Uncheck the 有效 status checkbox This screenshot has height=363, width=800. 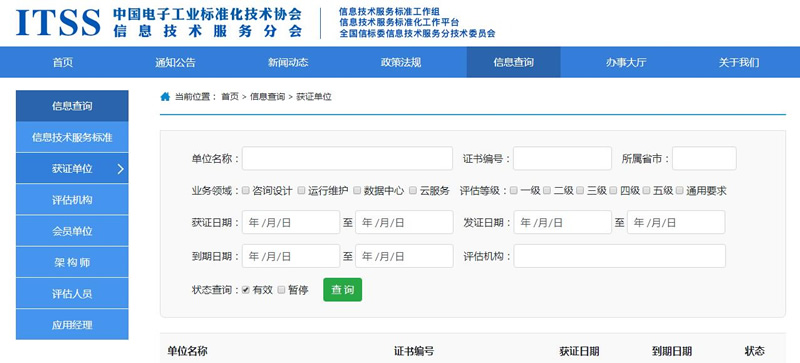point(246,290)
